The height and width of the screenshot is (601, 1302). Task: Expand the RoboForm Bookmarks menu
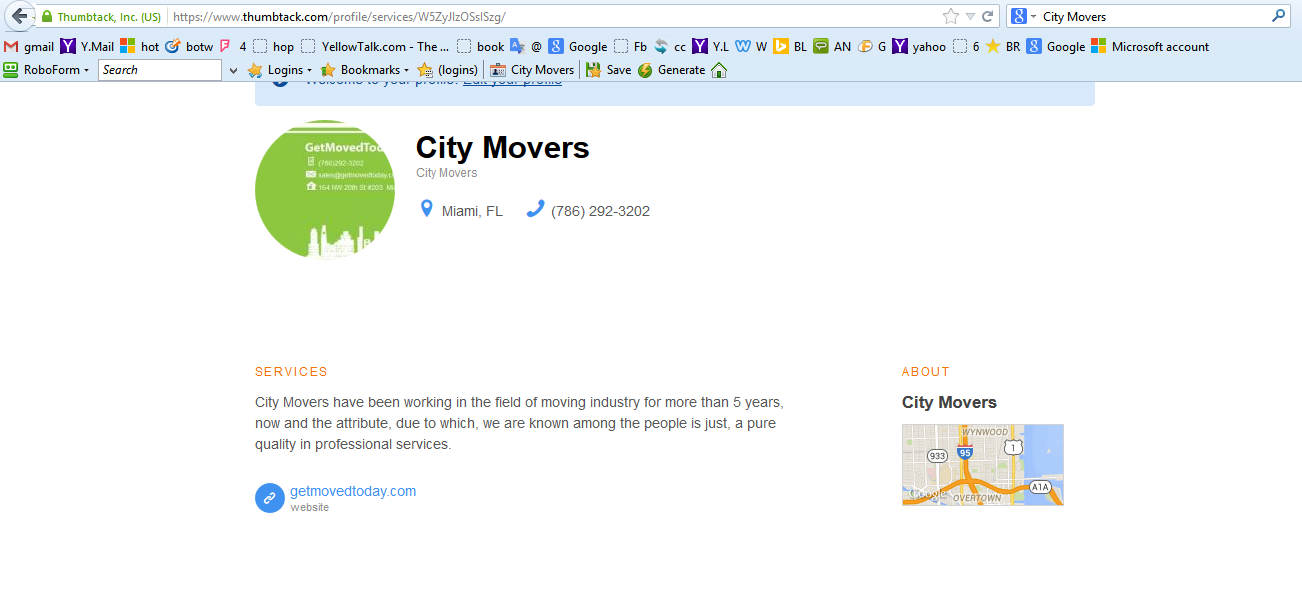coord(365,70)
